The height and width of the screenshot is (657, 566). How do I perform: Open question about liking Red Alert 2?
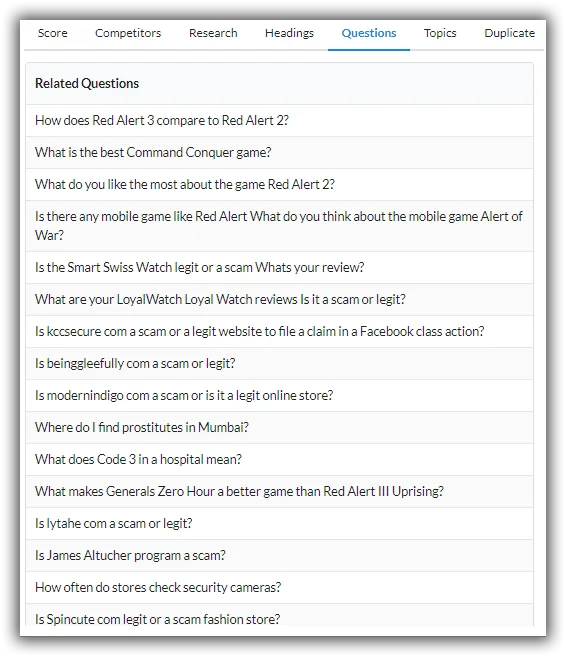[279, 184]
